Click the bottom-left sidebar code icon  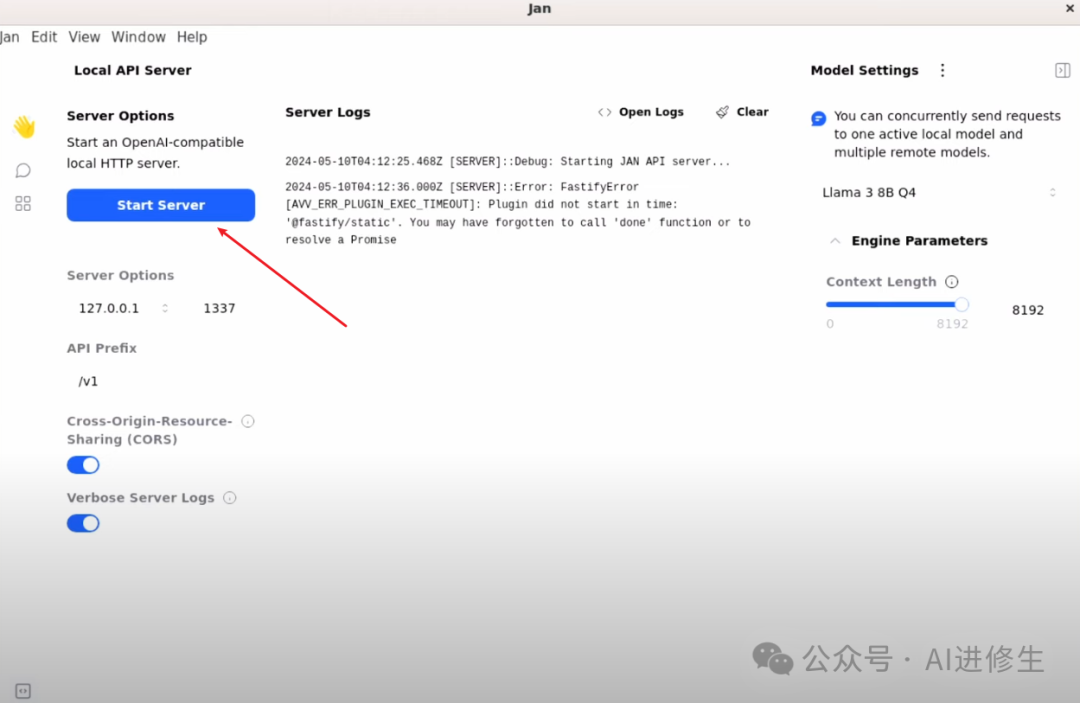(x=23, y=691)
